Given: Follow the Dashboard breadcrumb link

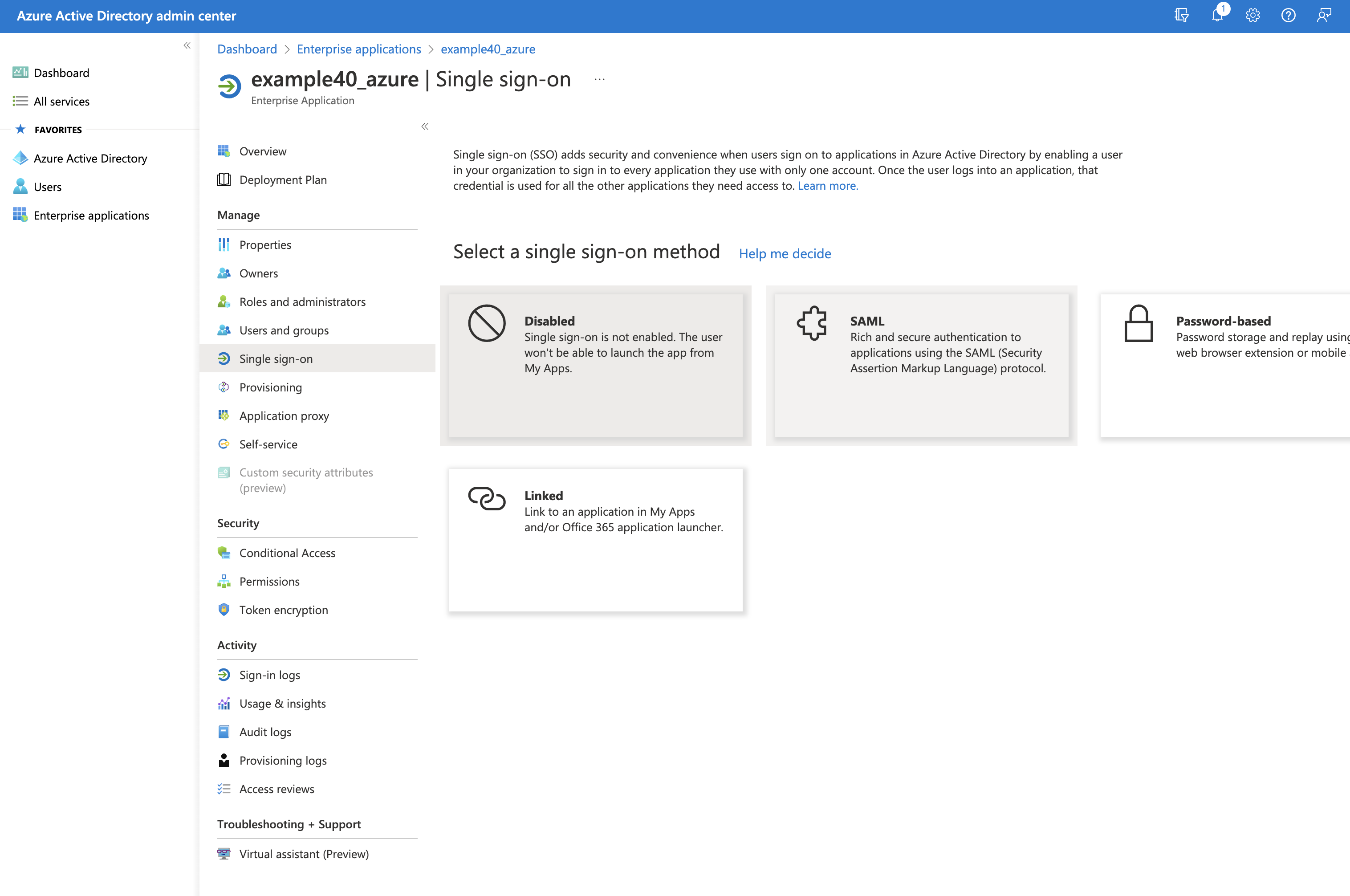Looking at the screenshot, I should click(247, 49).
